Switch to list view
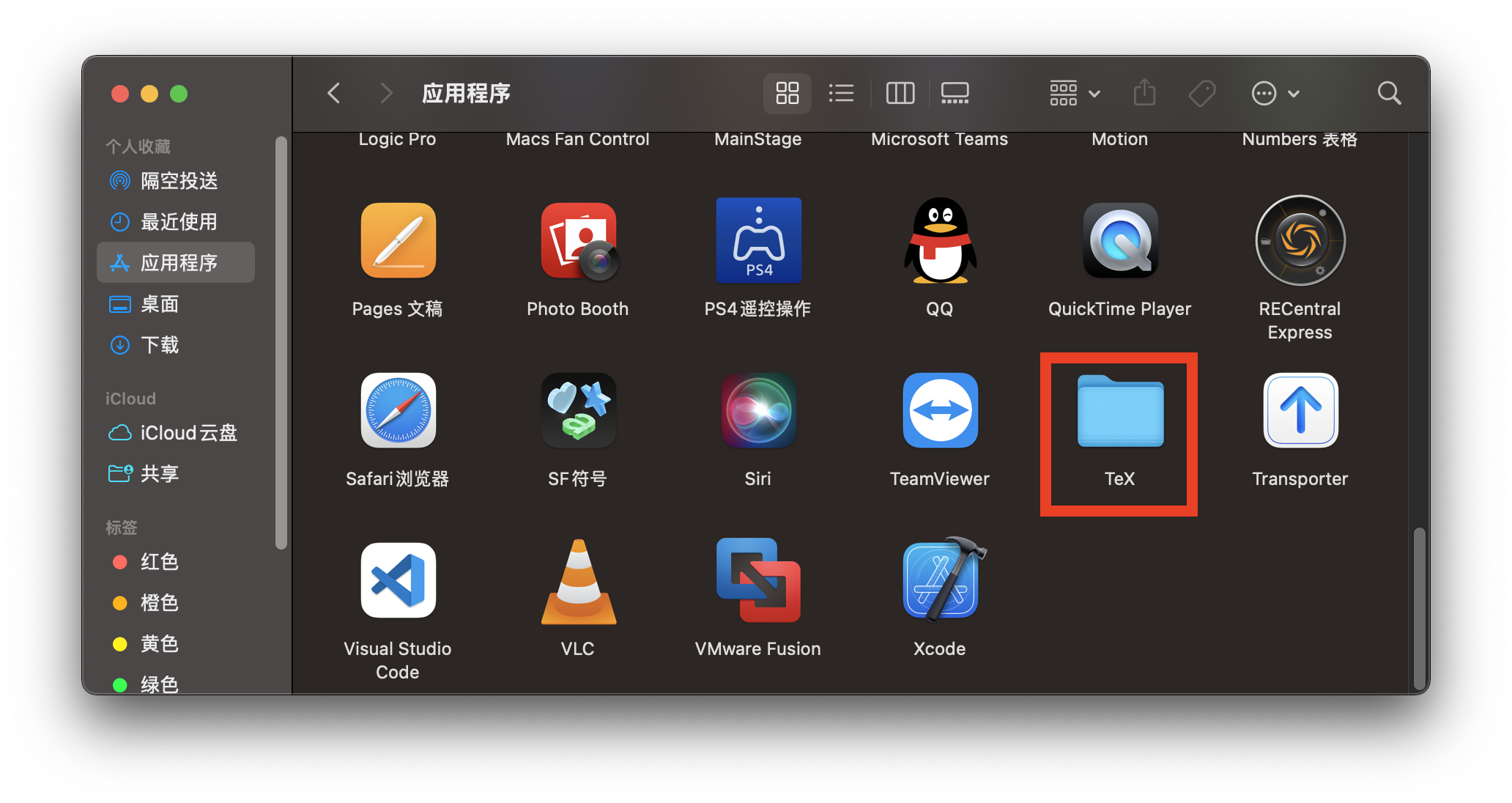 [x=841, y=93]
